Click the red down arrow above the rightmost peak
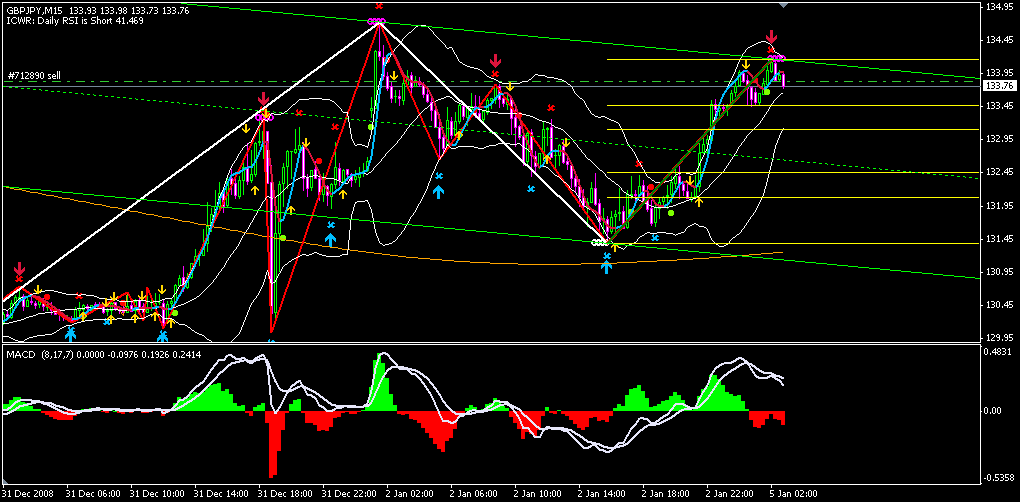This screenshot has height=502, width=1020. click(771, 38)
